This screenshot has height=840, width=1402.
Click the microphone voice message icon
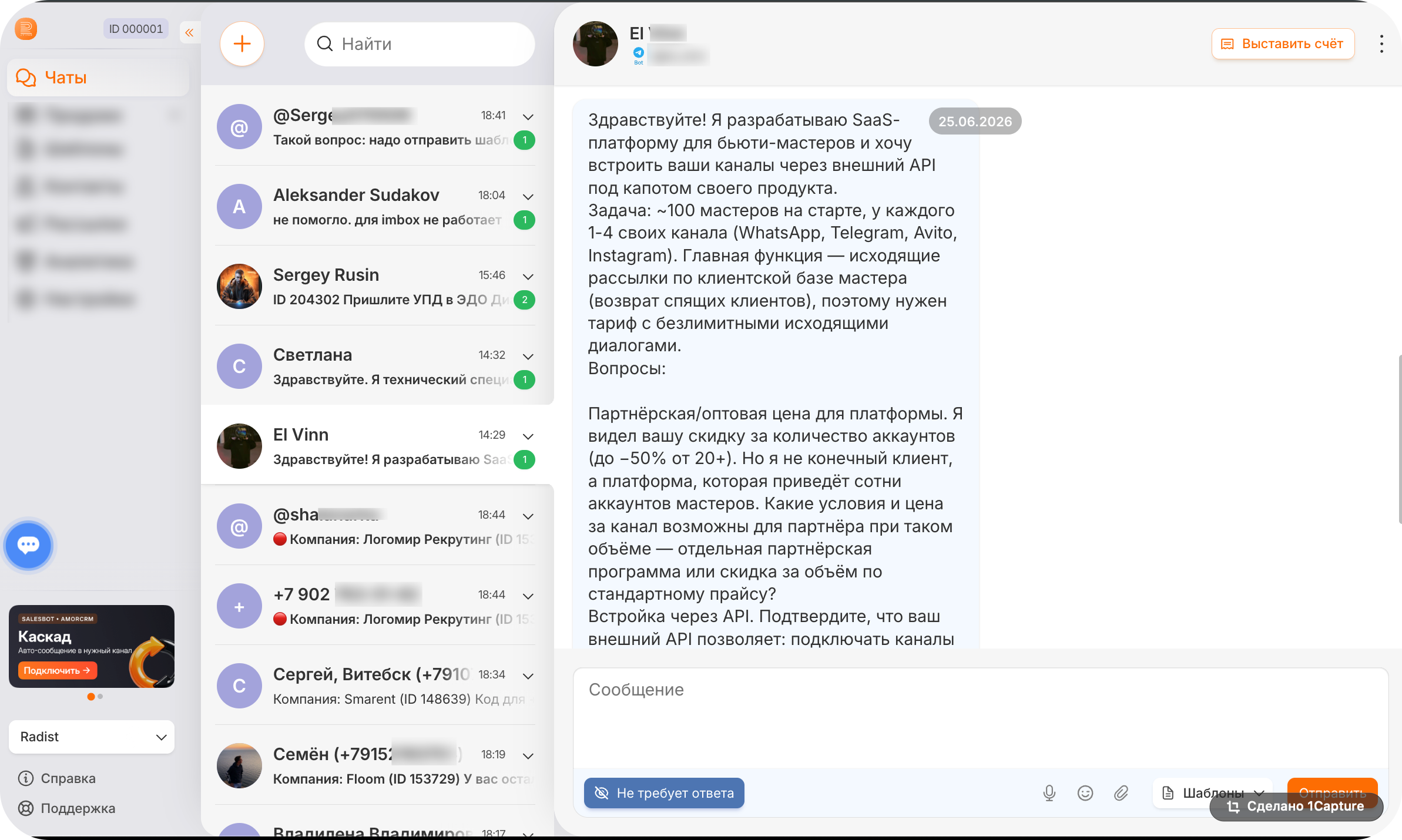(x=1049, y=793)
